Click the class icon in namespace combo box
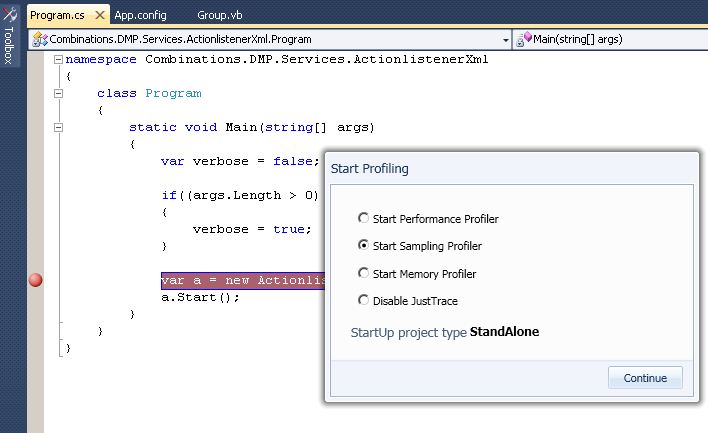Screen dimensions: 708x433 (40, 39)
